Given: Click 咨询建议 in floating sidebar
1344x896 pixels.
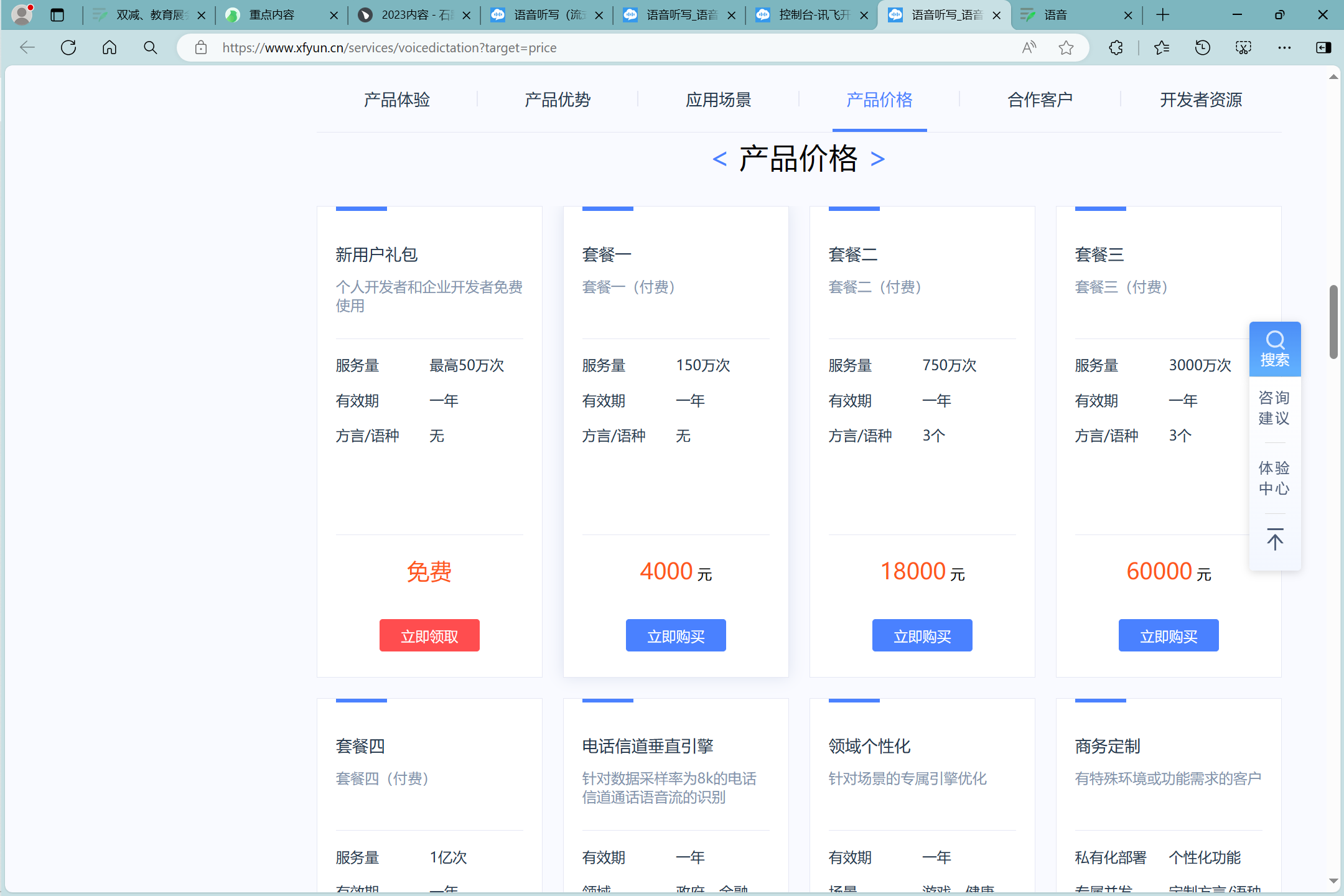Looking at the screenshot, I should pos(1274,408).
